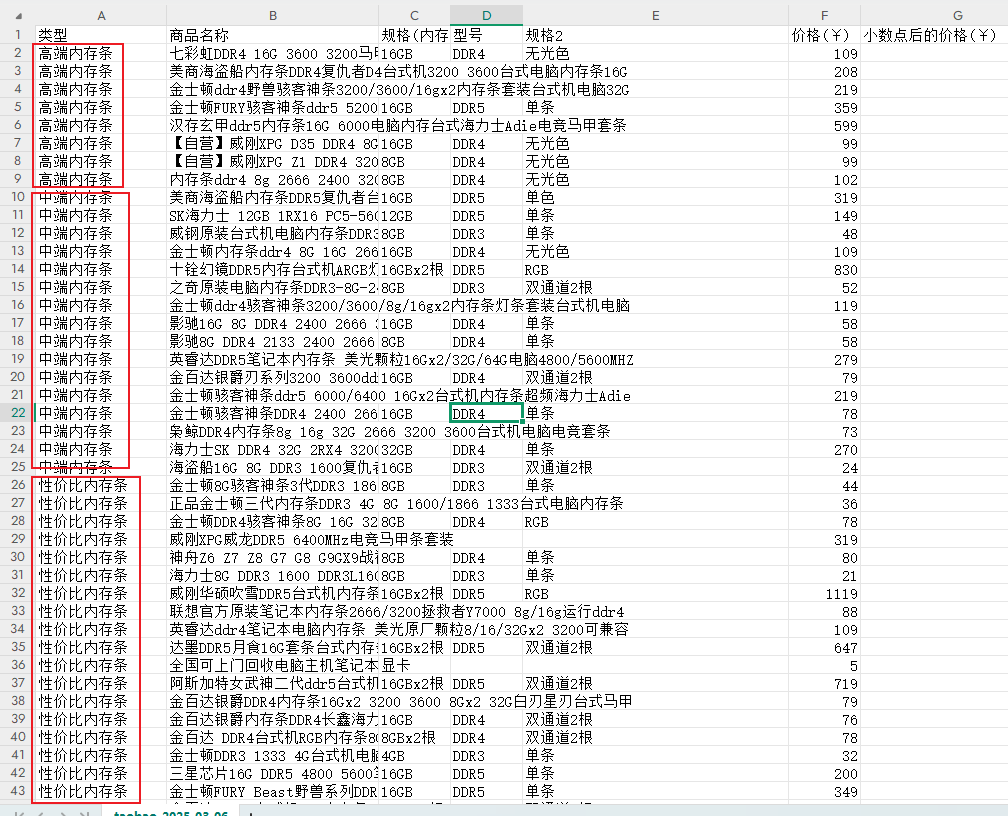Select the 高端内存条 cell in row 2
The height and width of the screenshot is (816, 1008).
[x=101, y=53]
